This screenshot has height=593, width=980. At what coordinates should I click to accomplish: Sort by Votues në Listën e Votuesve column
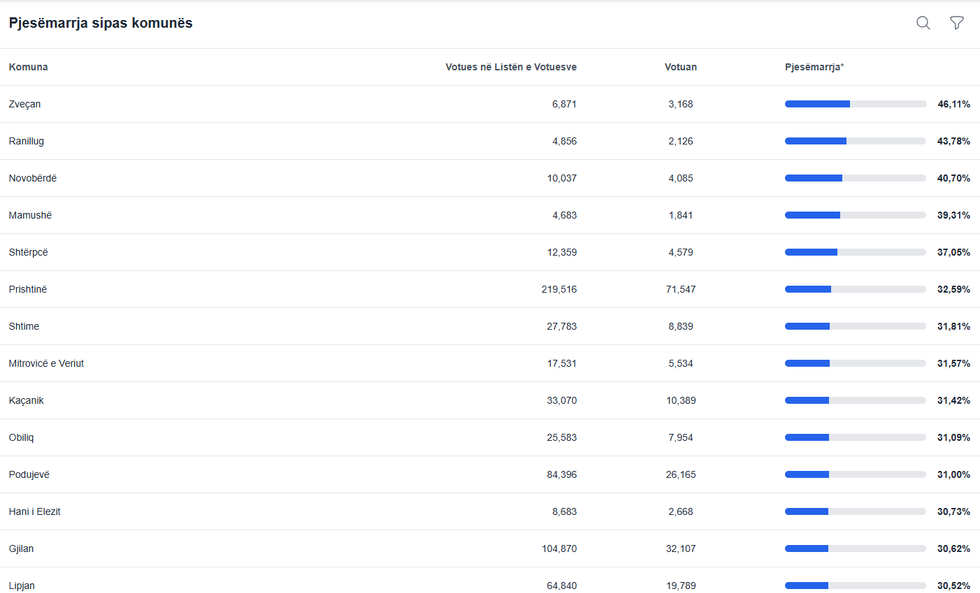pyautogui.click(x=510, y=67)
